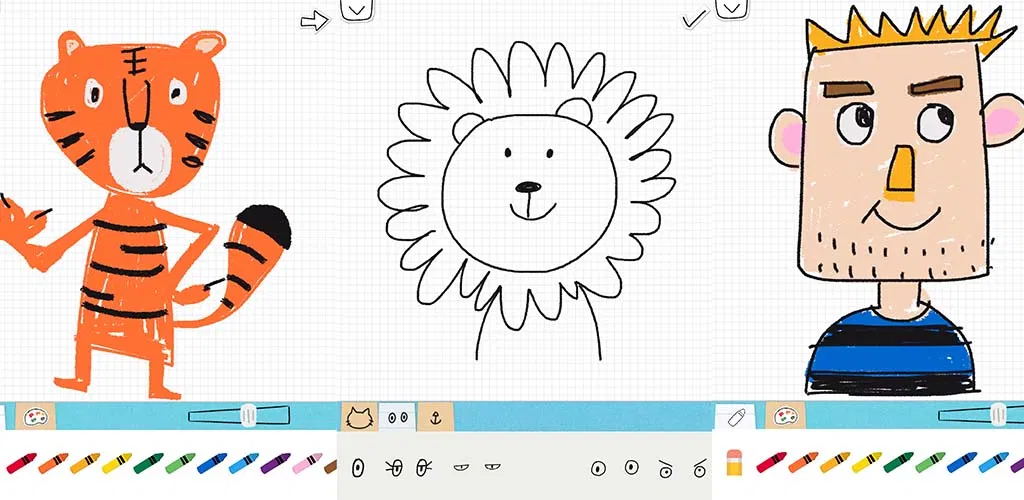Select the cat face sticker tab
This screenshot has width=1024, height=500.
click(359, 417)
